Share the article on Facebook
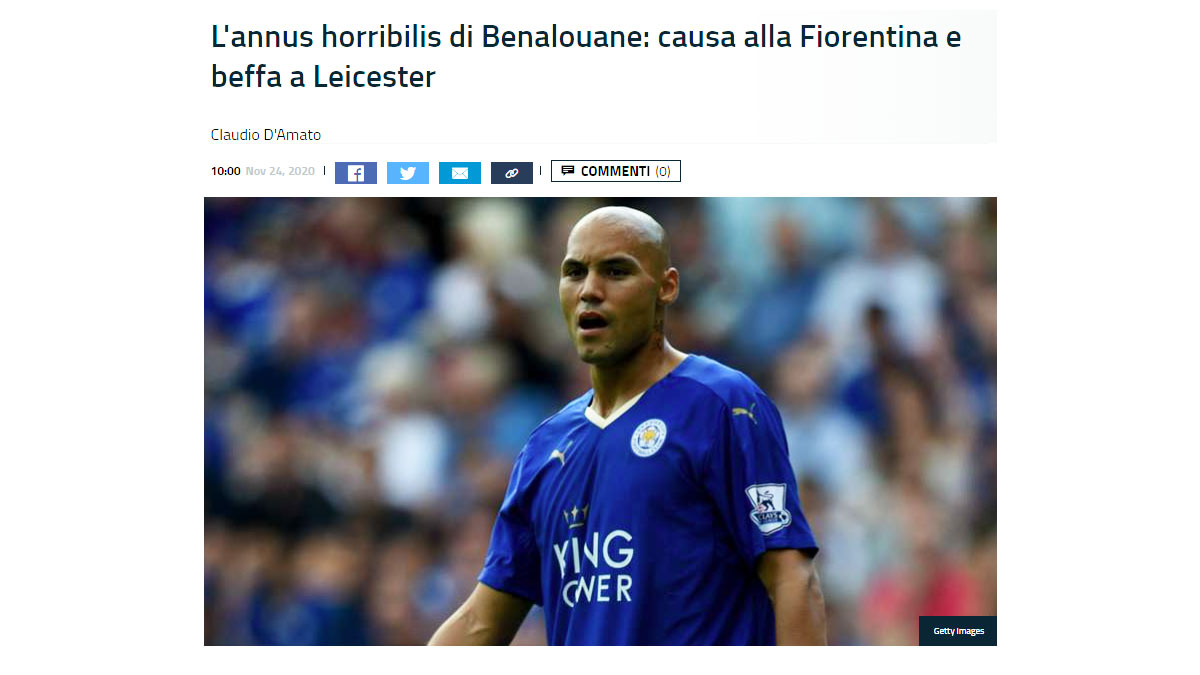 click(355, 173)
